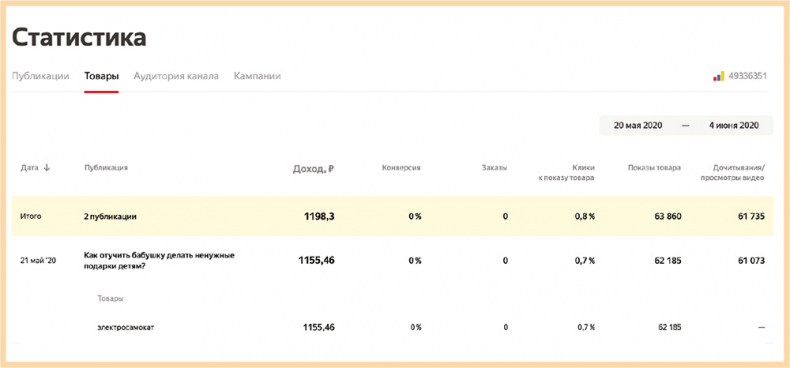Select total income value 1198,3

click(319, 217)
